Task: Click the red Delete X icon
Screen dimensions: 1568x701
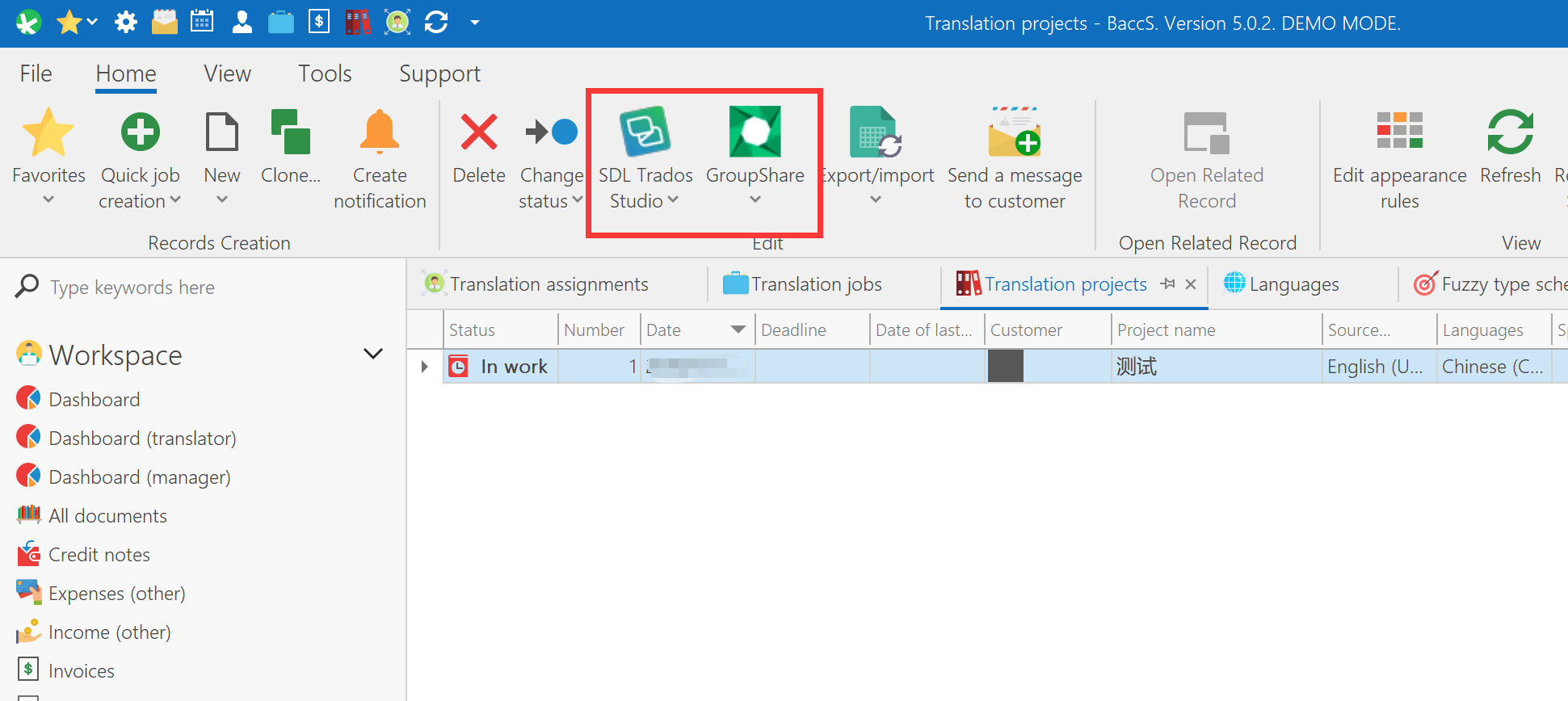Action: coord(478,132)
